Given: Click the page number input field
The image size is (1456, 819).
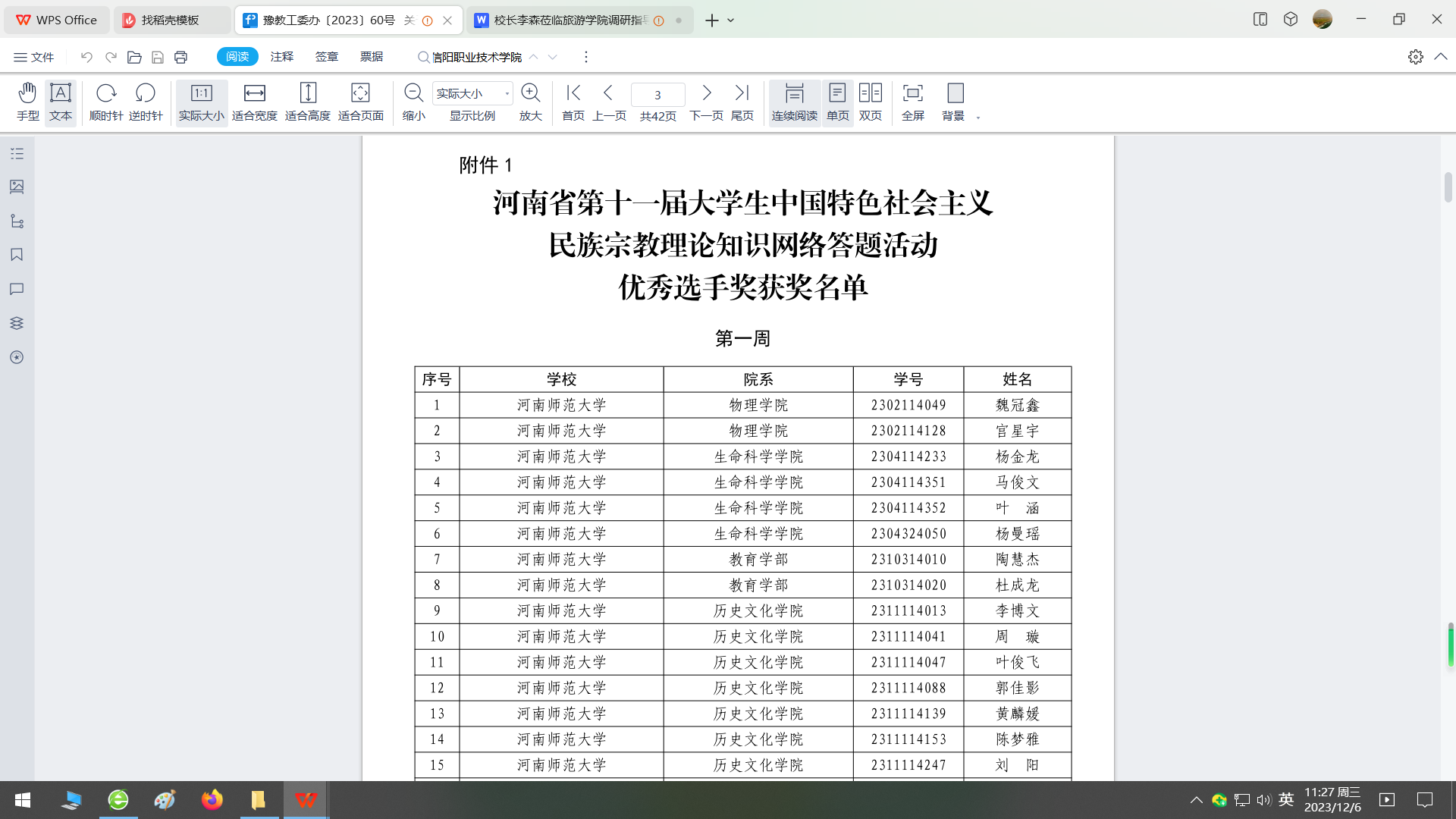Looking at the screenshot, I should (x=657, y=95).
